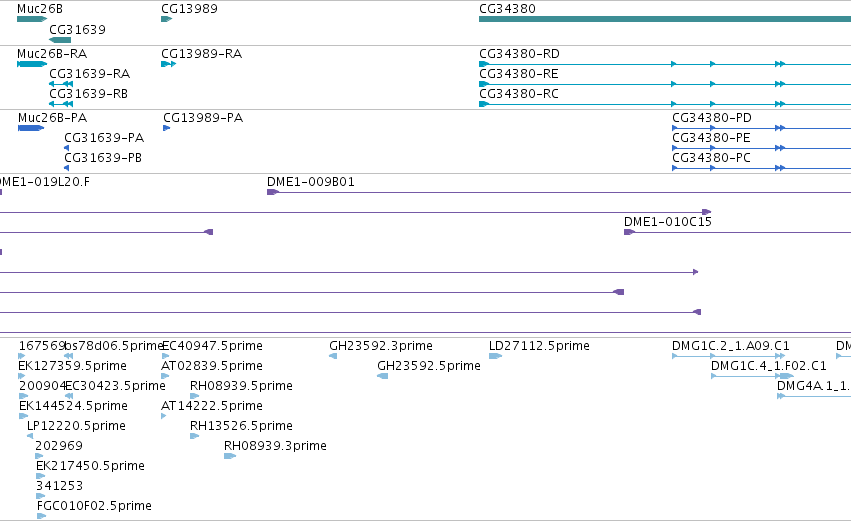Select EST GH23592.5prime
The image size is (851, 521).
[383, 376]
